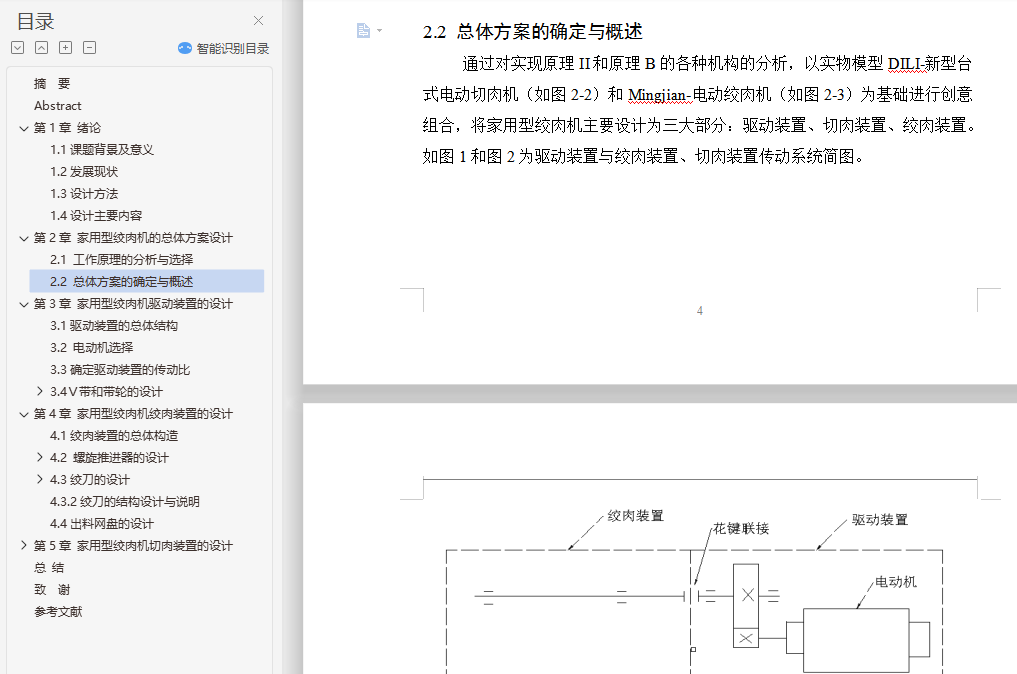Select 第 2 章 家用型绞肉机的总体方案设计
1017x674 pixels.
[133, 238]
